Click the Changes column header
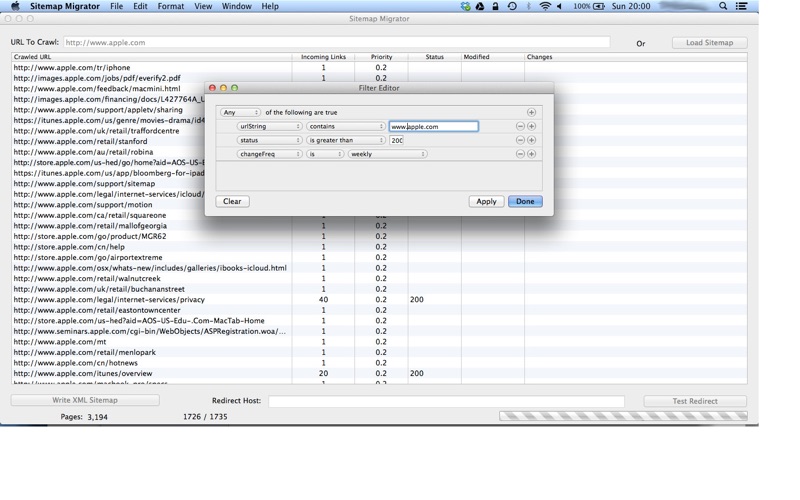Image resolution: width=800 pixels, height=500 pixels. pyautogui.click(x=636, y=57)
